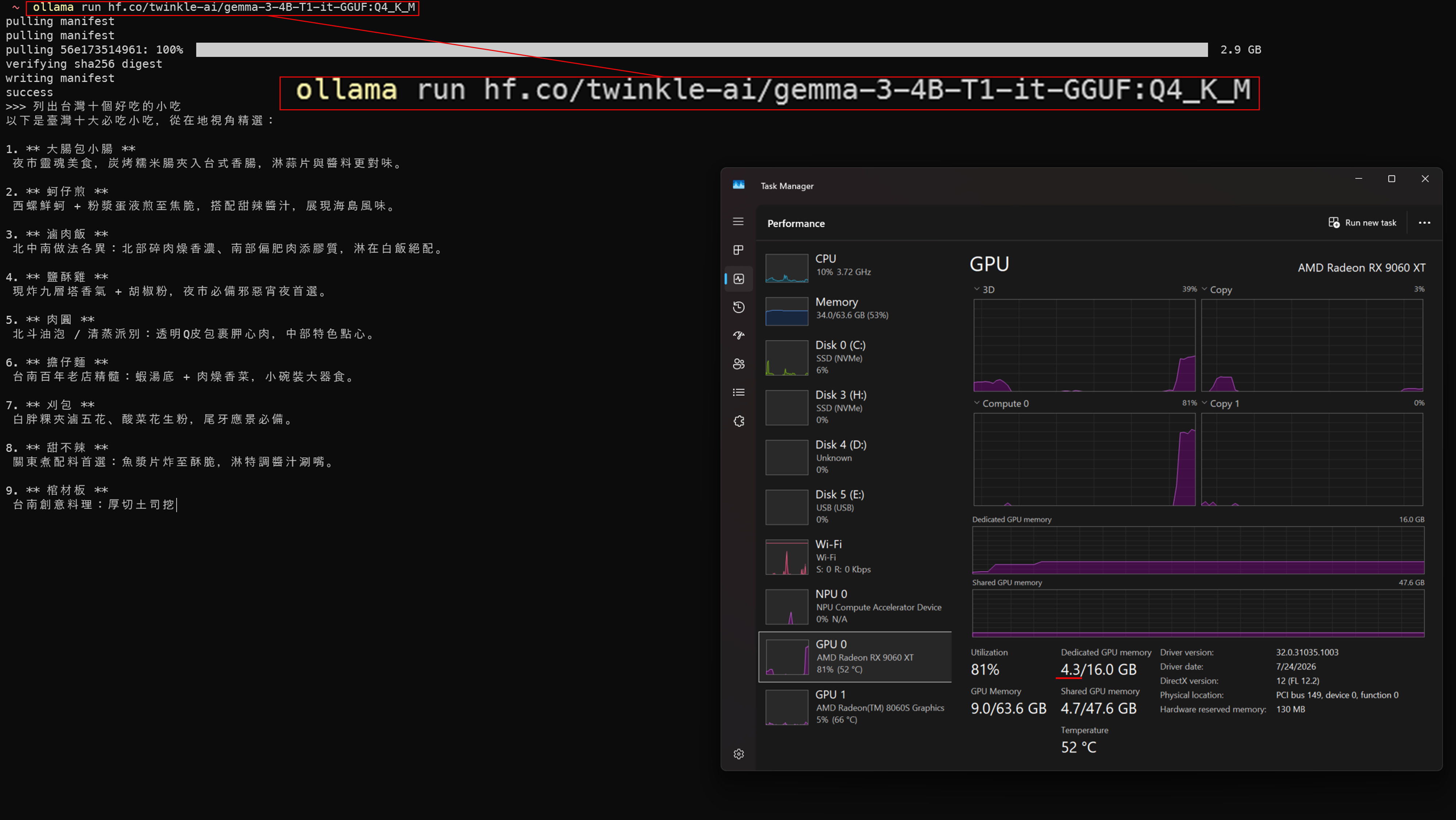Open the Details page list icon
The height and width of the screenshot is (820, 1456).
pos(739,393)
